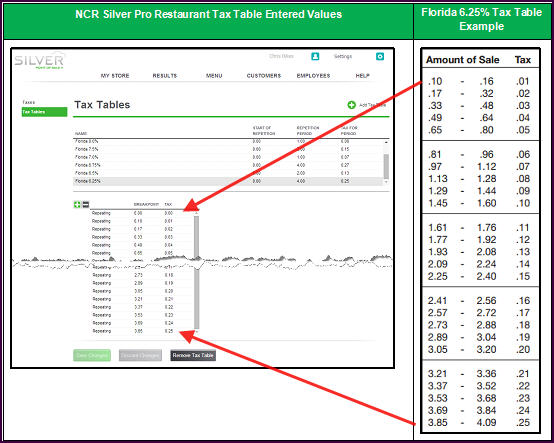The height and width of the screenshot is (443, 554).
Task: Select the Repeating row with breakpoint 3.37
Action: click(x=141, y=307)
